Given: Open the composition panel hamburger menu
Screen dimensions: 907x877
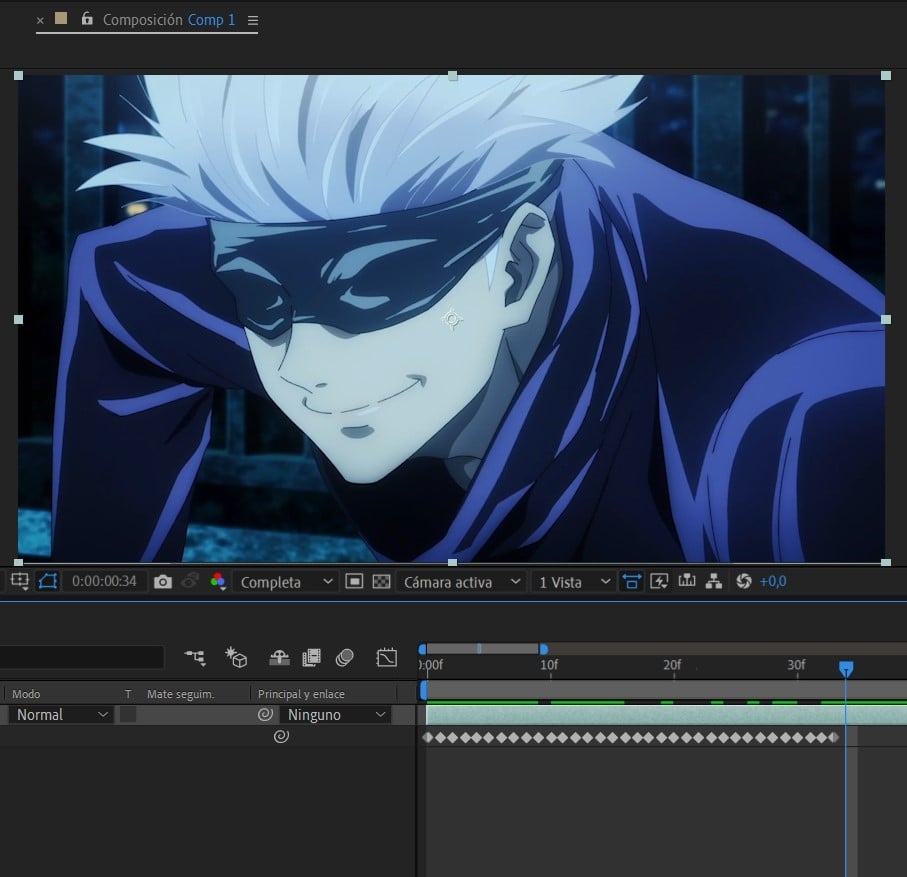Looking at the screenshot, I should 253,20.
